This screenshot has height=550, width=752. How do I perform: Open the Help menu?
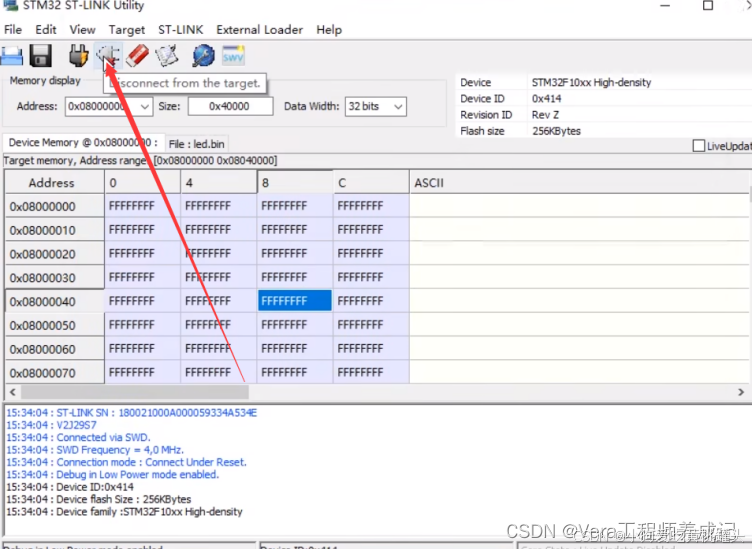pyautogui.click(x=329, y=30)
